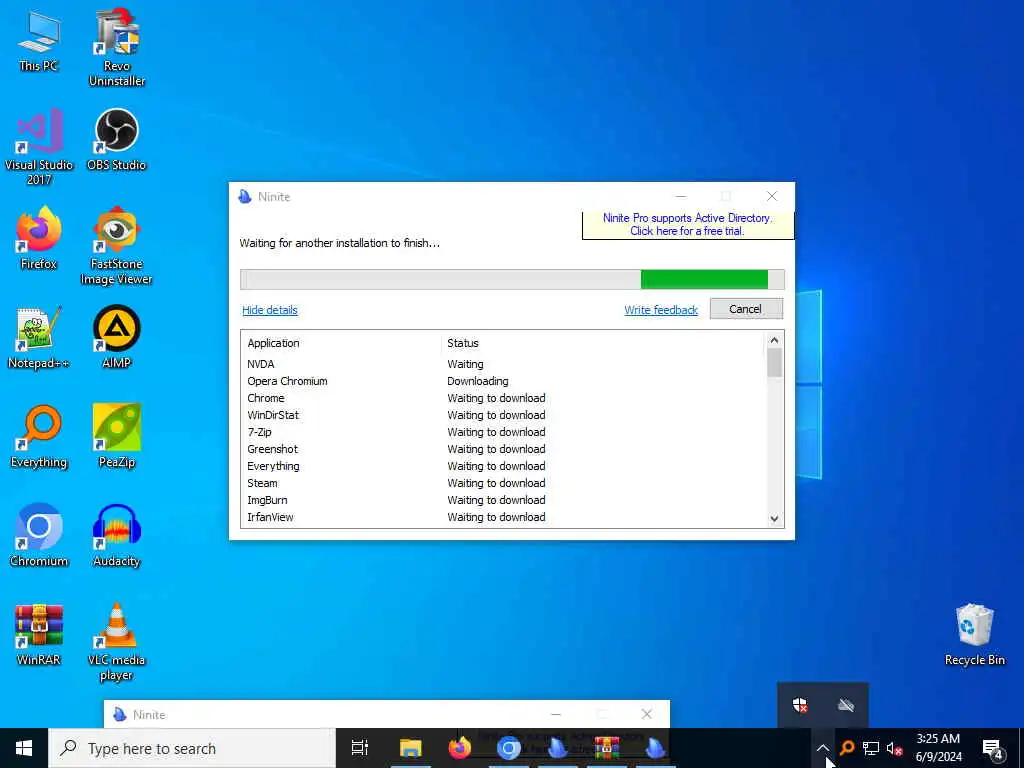This screenshot has height=768, width=1024.
Task: Select the Audacity desktop shortcut
Action: pyautogui.click(x=116, y=536)
